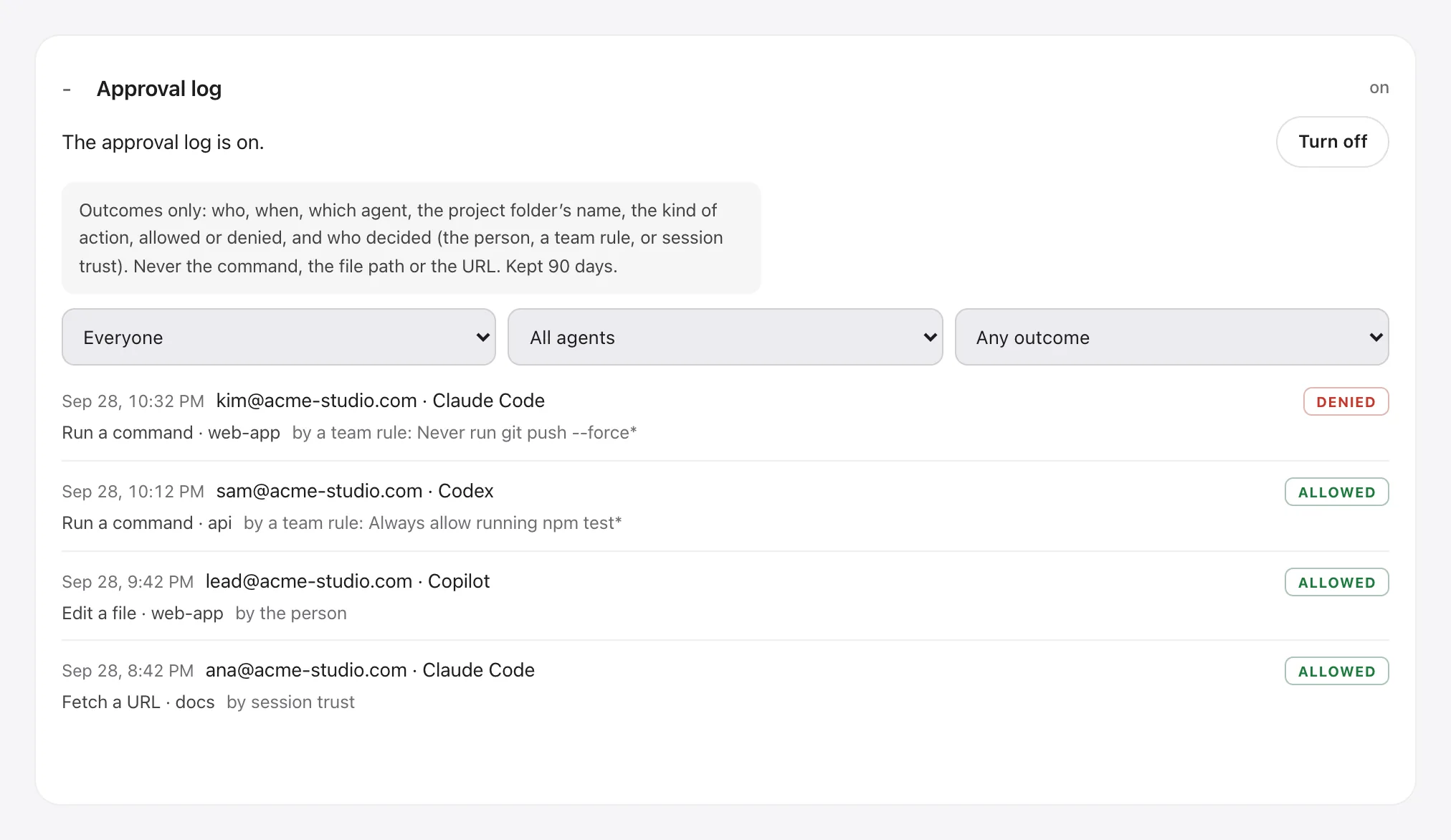This screenshot has width=1451, height=840.
Task: Click the DENIED badge on kim's entry
Action: 1346,401
